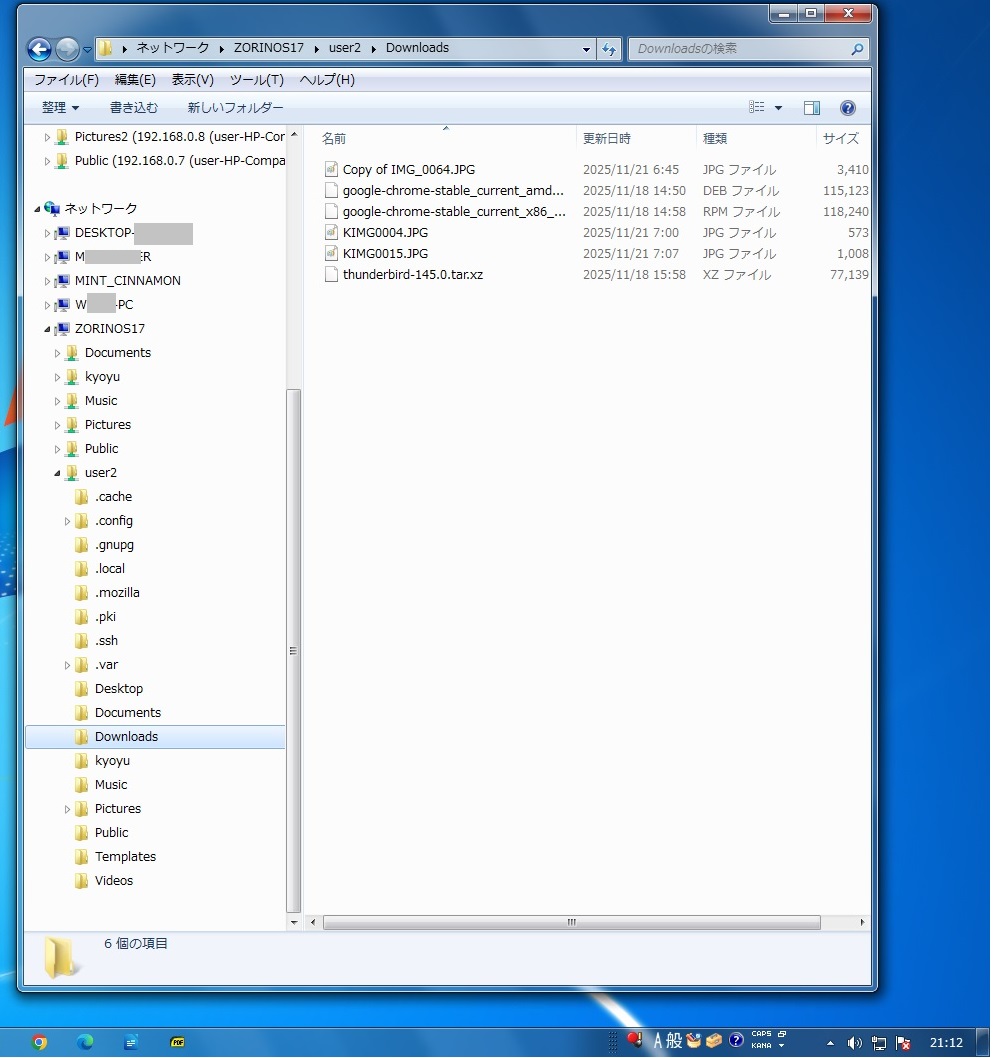Collapse the ZORINOS17 tree node
Viewport: 993px width, 1058px height.
[x=46, y=329]
